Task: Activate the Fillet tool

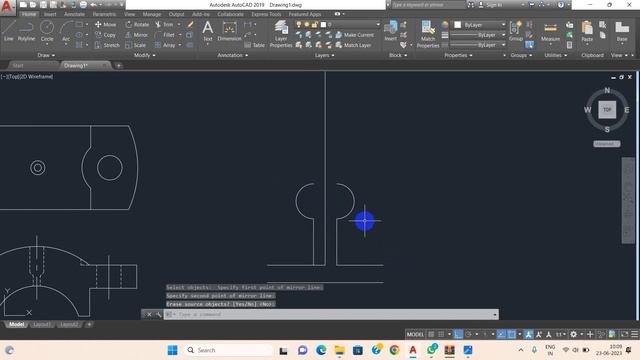Action: coord(165,35)
